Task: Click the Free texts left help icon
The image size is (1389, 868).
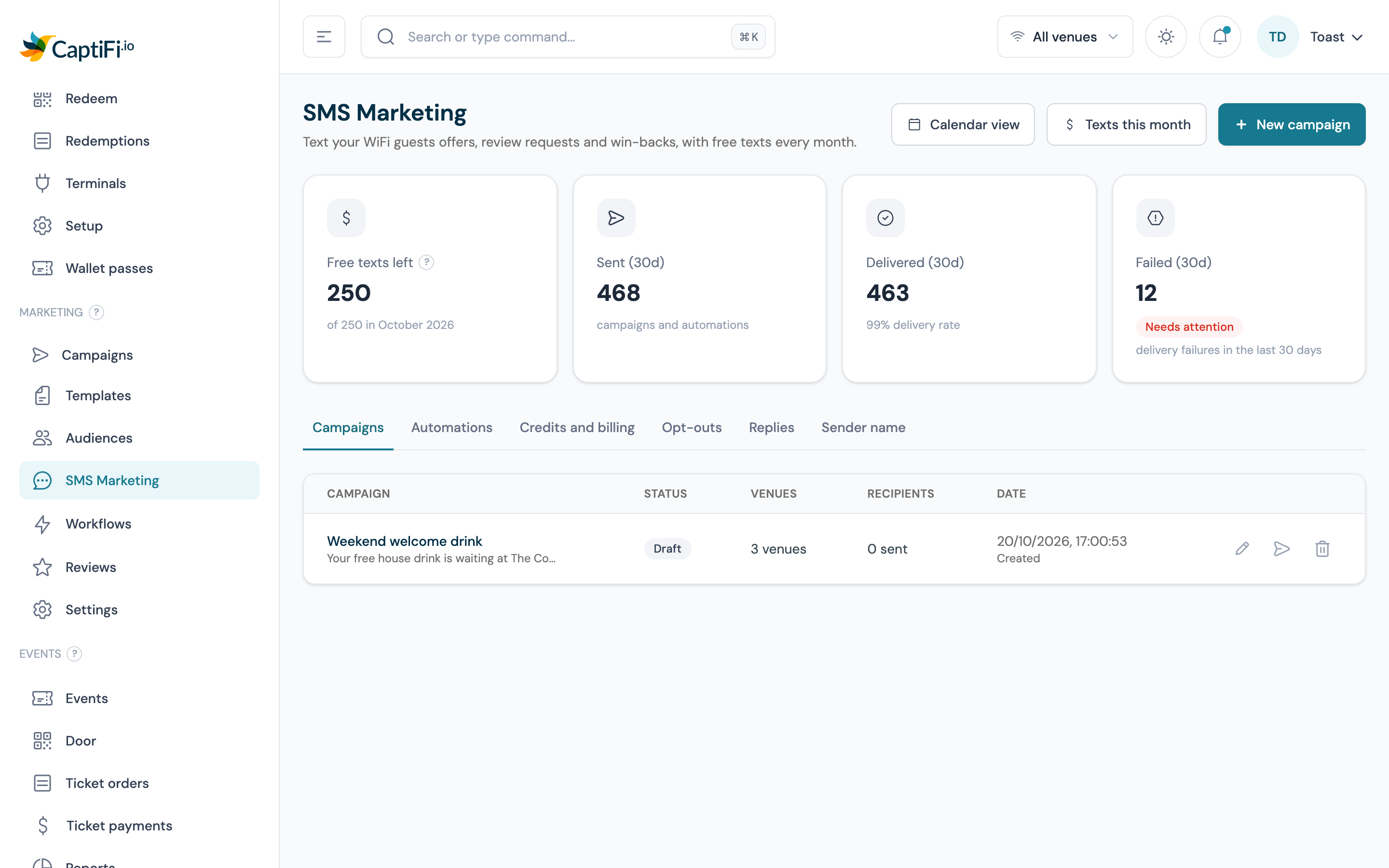Action: pyautogui.click(x=426, y=262)
